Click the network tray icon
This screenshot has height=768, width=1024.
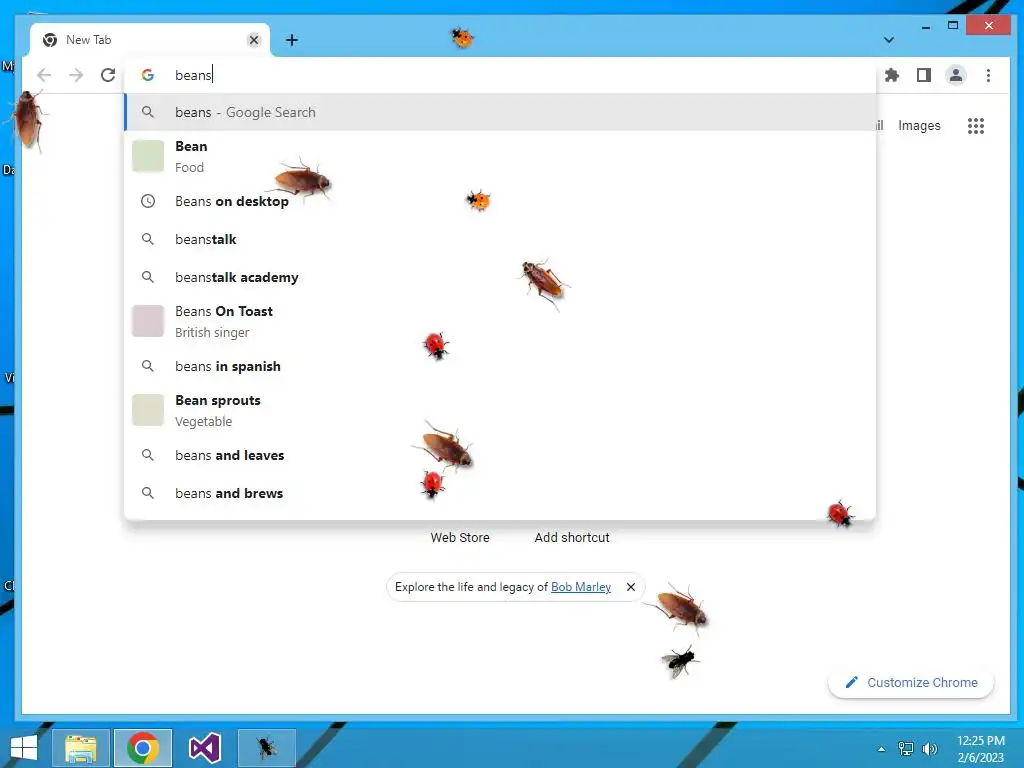pyautogui.click(x=906, y=748)
